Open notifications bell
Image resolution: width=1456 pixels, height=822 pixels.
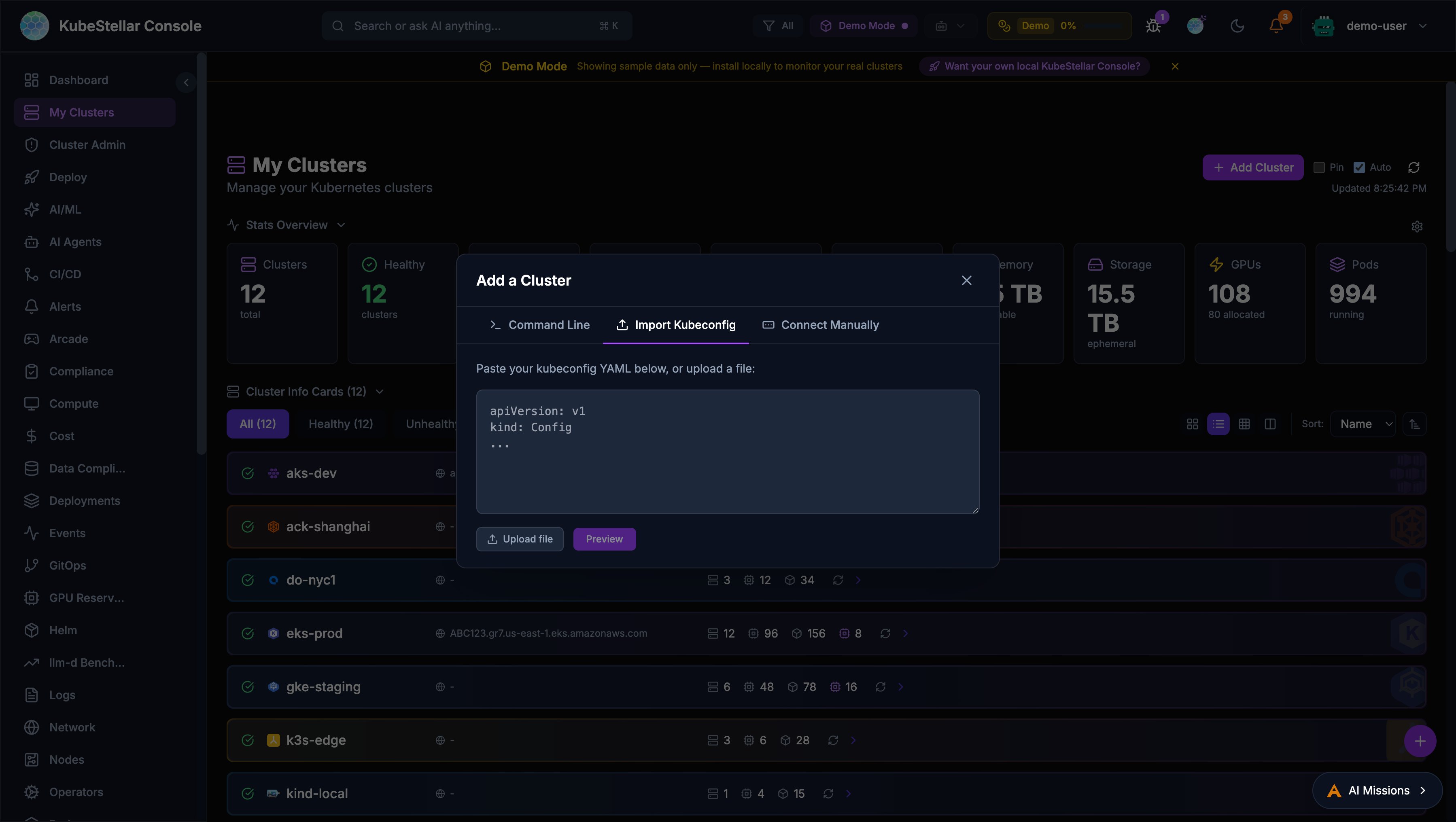click(x=1276, y=25)
